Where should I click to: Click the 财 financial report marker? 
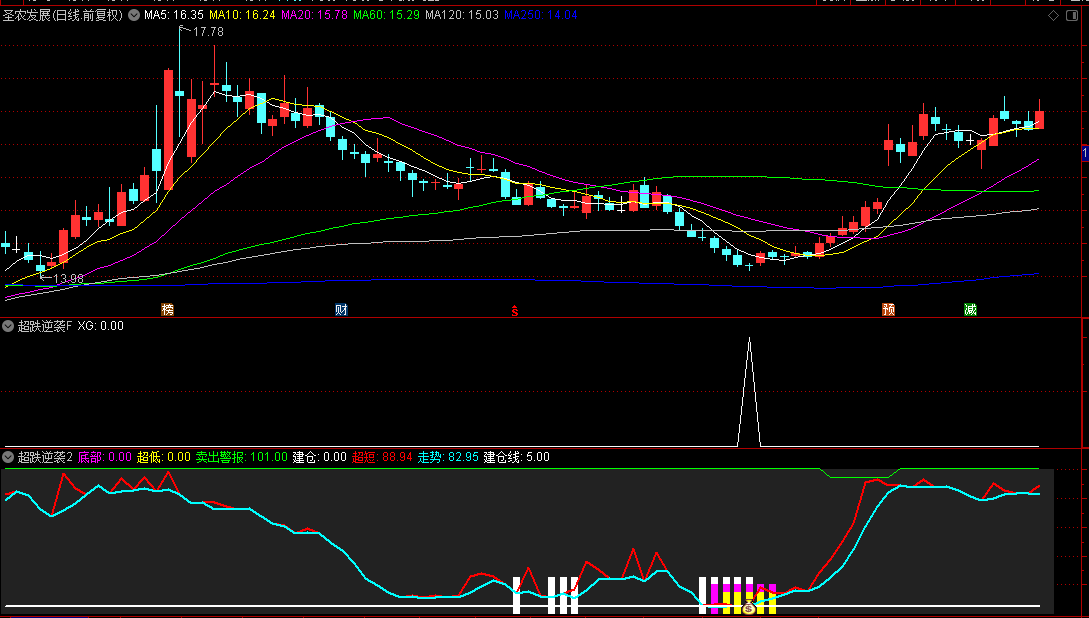pyautogui.click(x=341, y=310)
